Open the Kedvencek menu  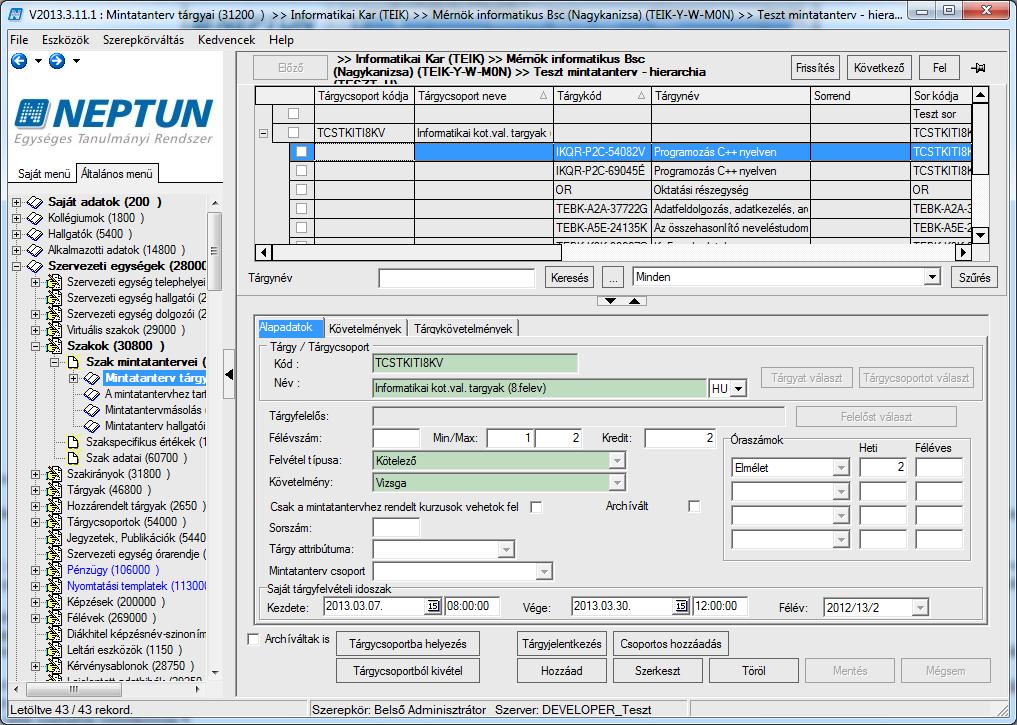[x=226, y=40]
